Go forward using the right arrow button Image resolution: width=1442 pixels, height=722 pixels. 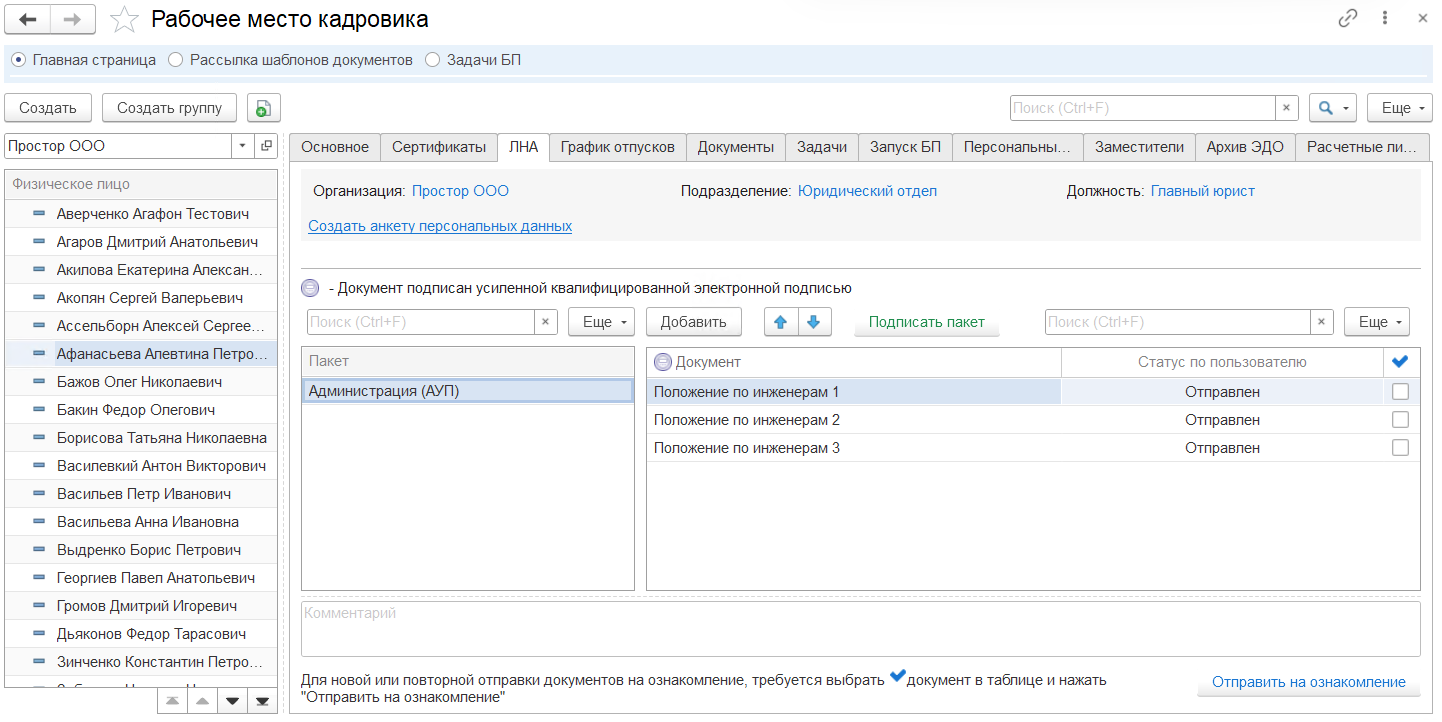73,19
